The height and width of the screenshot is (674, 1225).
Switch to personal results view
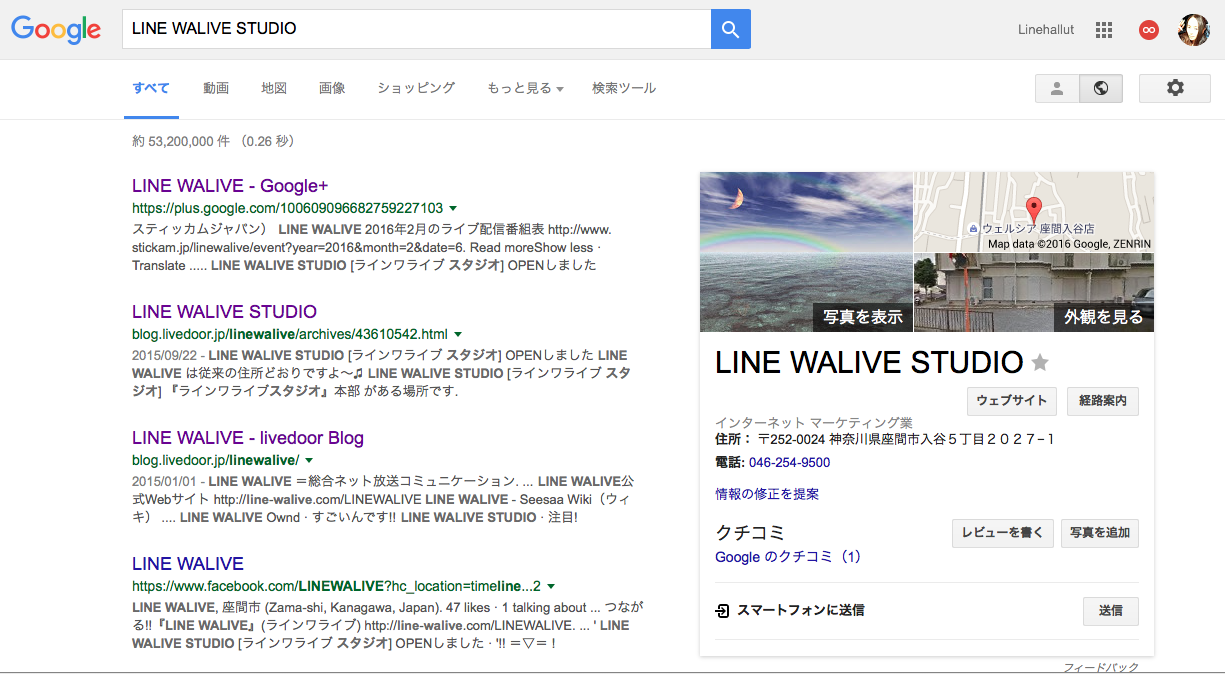point(1057,88)
